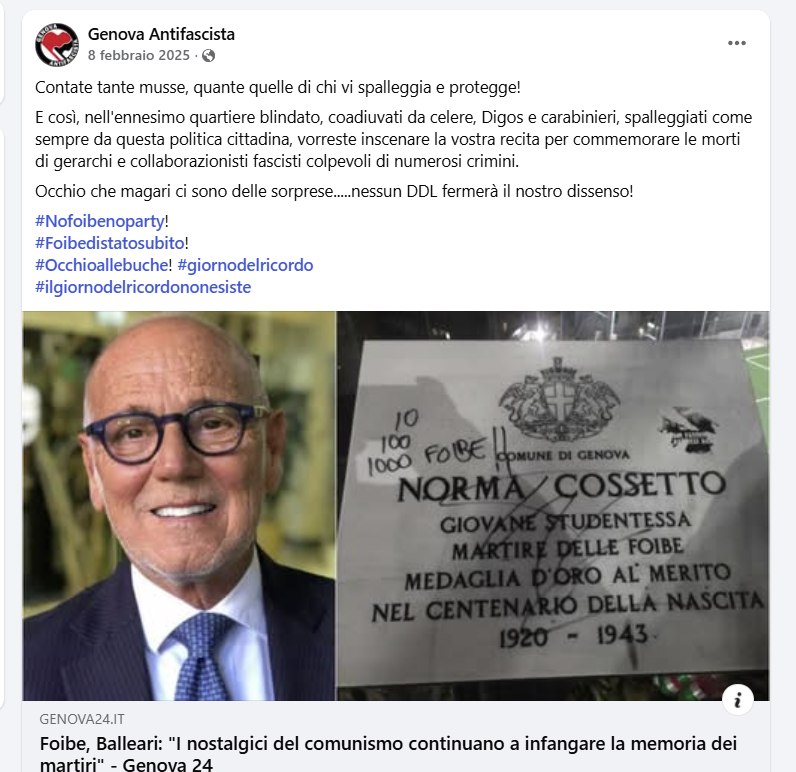Open the photo of man with glasses
Image resolution: width=796 pixels, height=772 pixels.
[179, 506]
